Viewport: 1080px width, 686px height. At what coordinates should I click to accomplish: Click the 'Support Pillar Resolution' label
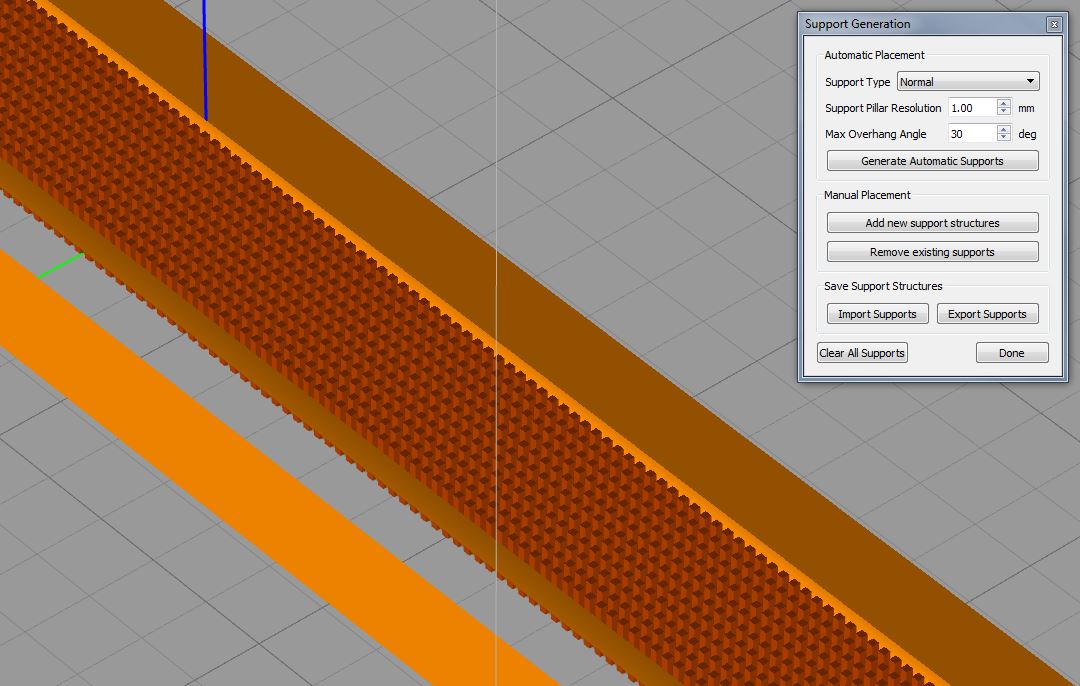883,108
